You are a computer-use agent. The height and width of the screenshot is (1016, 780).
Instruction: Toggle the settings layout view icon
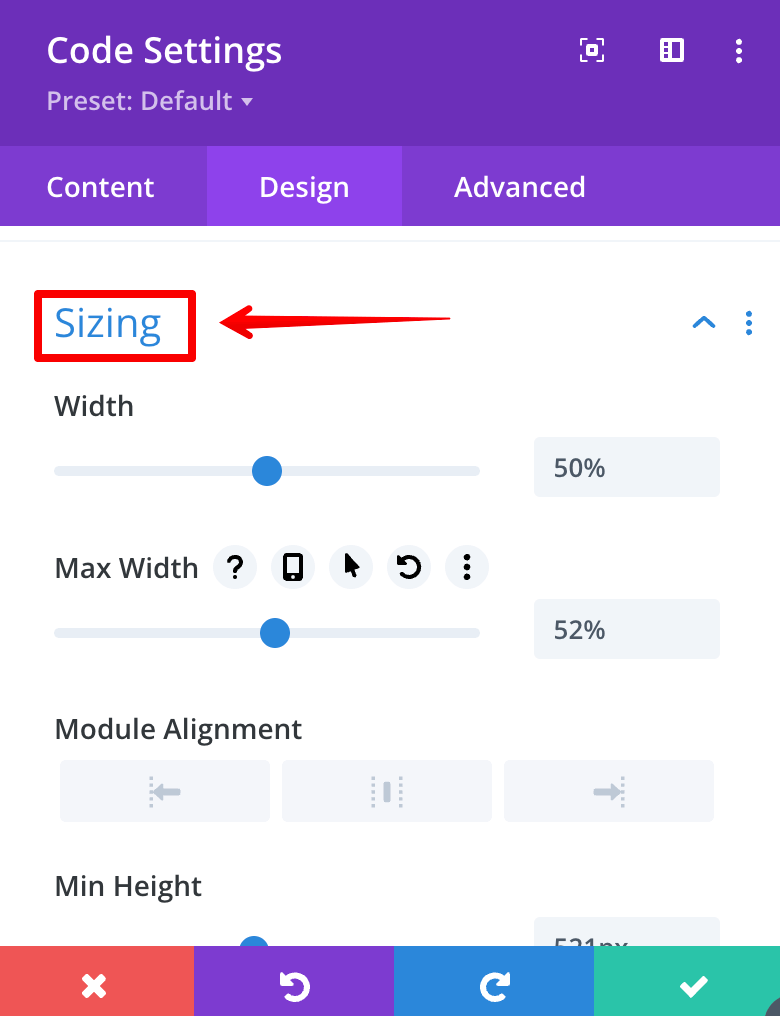click(x=671, y=50)
